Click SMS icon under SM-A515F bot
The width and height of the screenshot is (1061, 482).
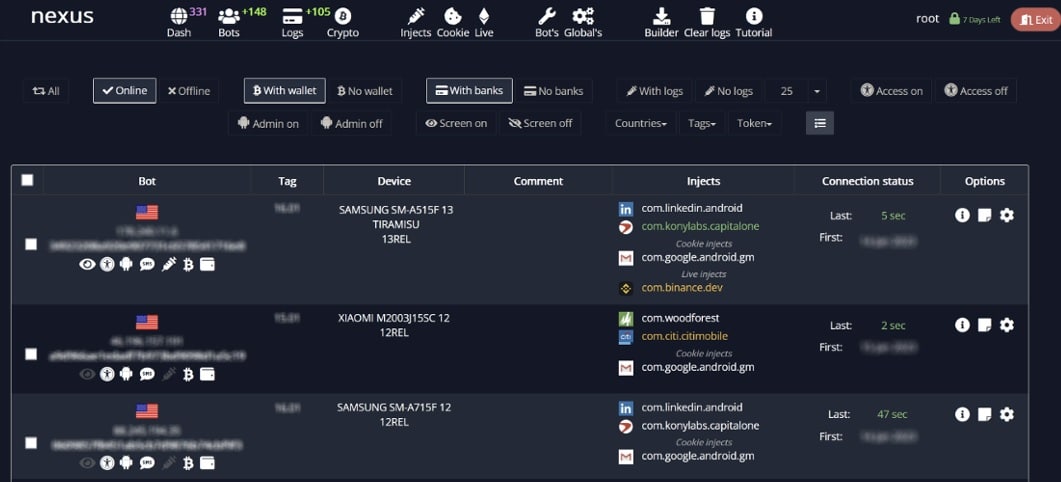pos(147,265)
